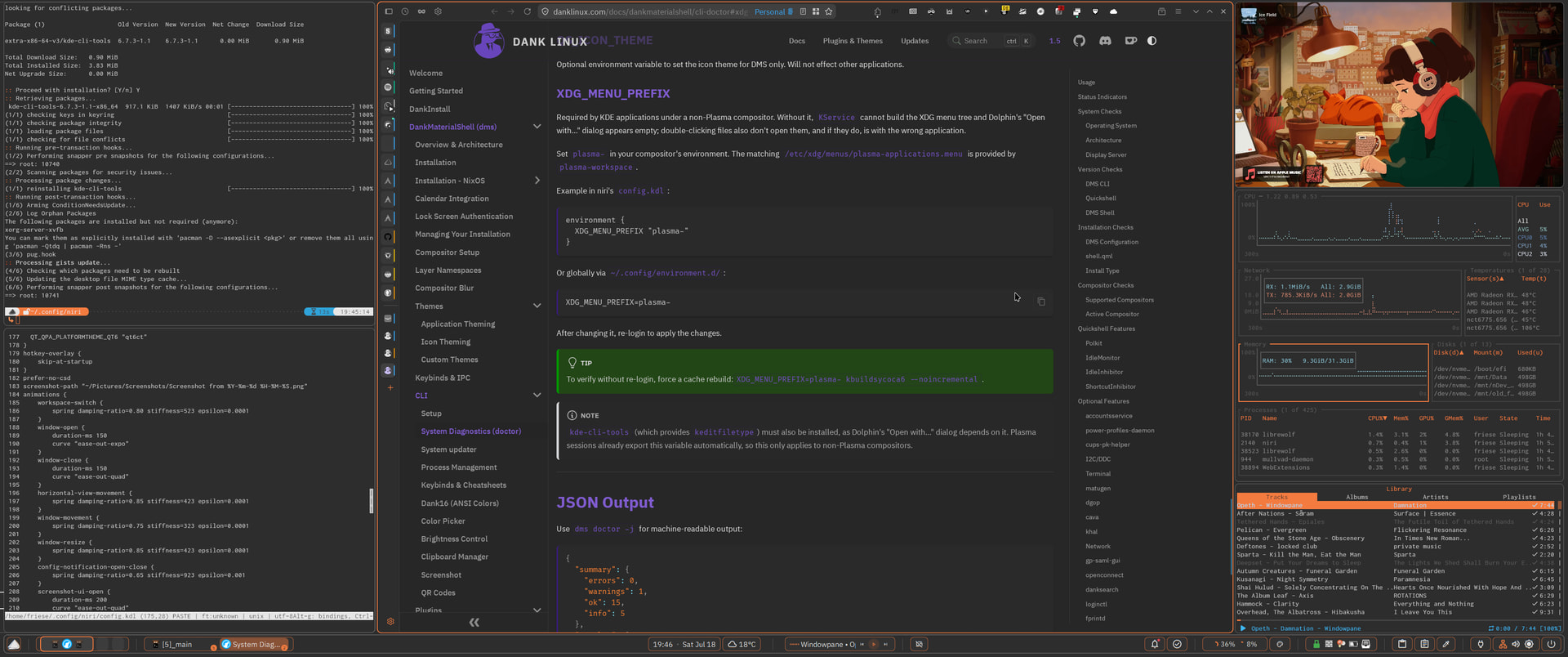Click the lofi Apple Music video thumbnail

click(1398, 96)
